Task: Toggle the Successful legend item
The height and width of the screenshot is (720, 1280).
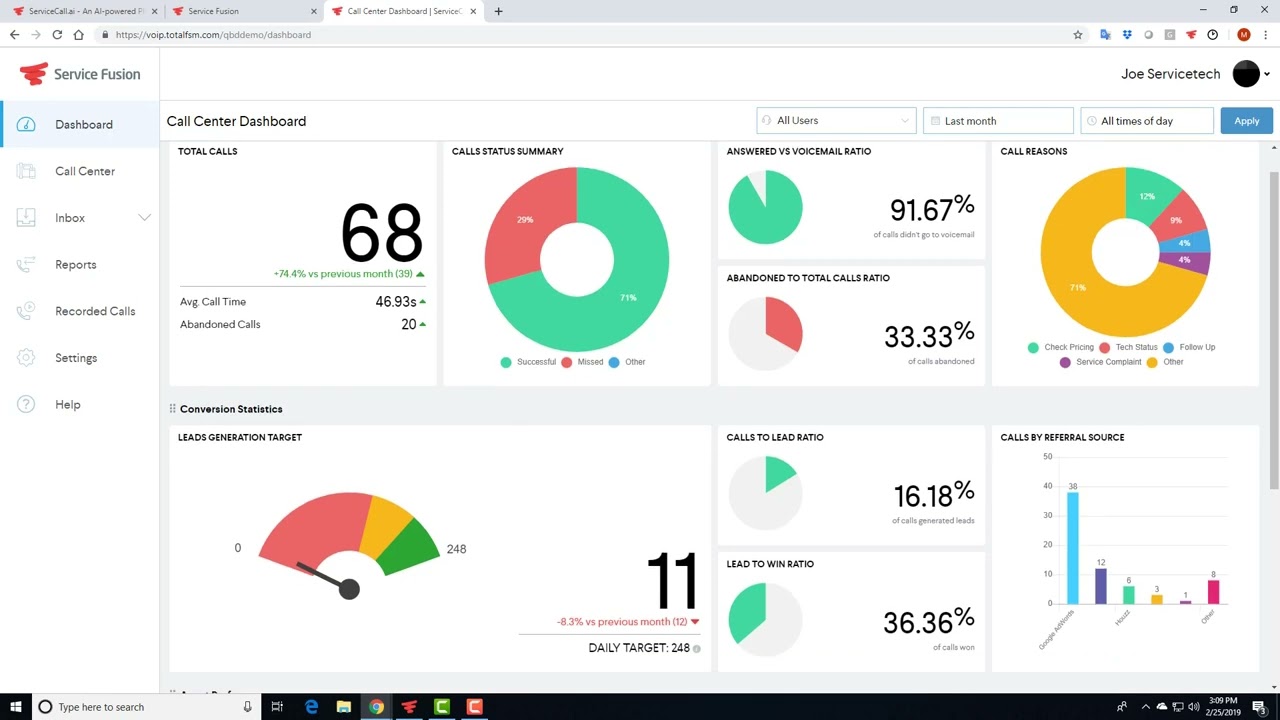Action: [528, 362]
